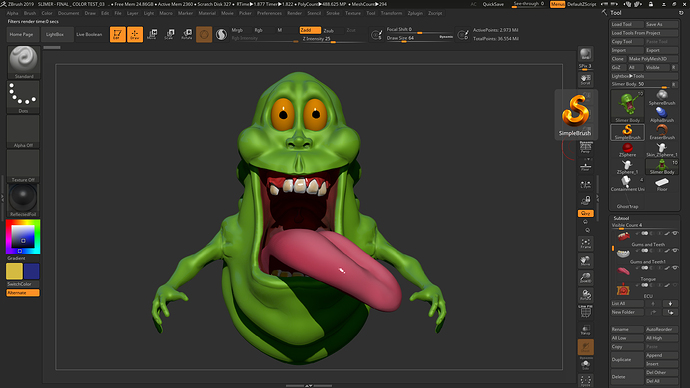Click the Floor grid icon
690x388 pixels.
585,167
